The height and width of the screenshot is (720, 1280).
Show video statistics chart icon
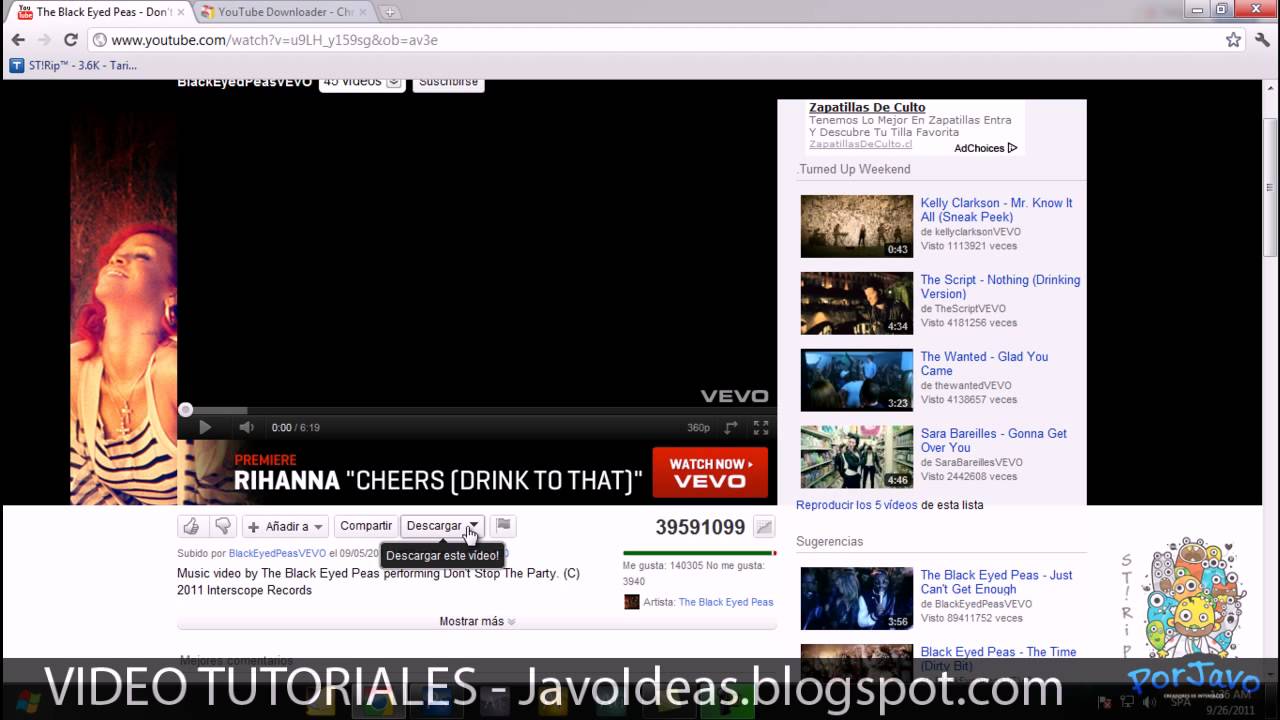[764, 527]
